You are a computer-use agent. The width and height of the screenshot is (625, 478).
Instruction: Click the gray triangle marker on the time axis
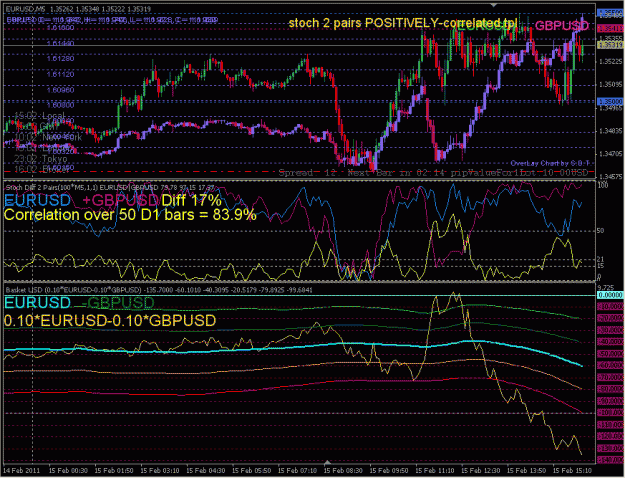(327, 462)
